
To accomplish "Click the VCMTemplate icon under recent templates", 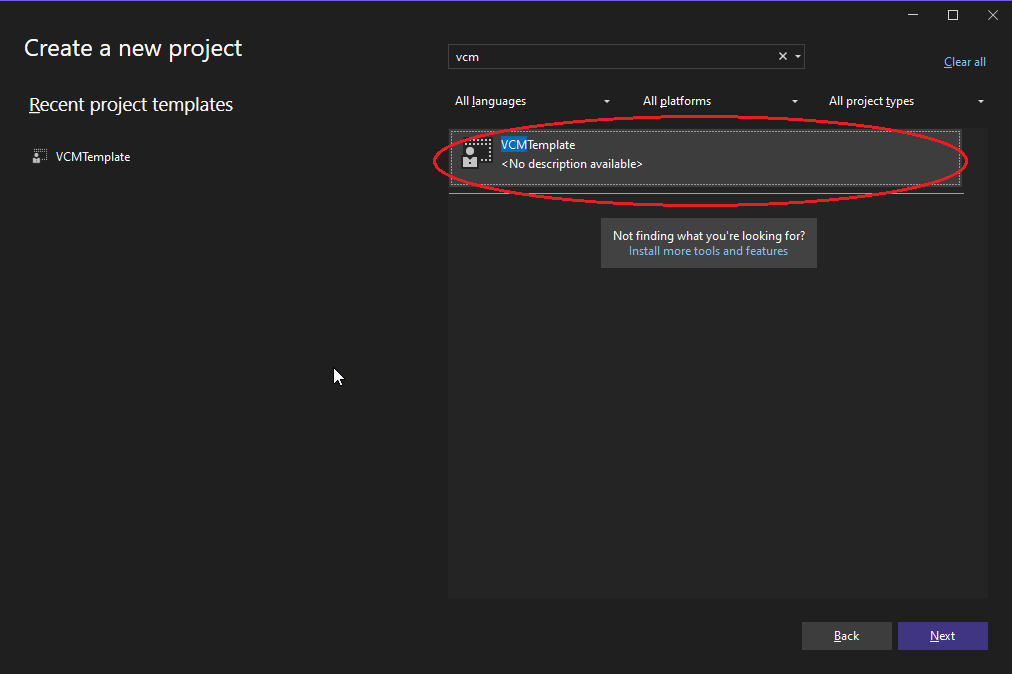I will 40,156.
